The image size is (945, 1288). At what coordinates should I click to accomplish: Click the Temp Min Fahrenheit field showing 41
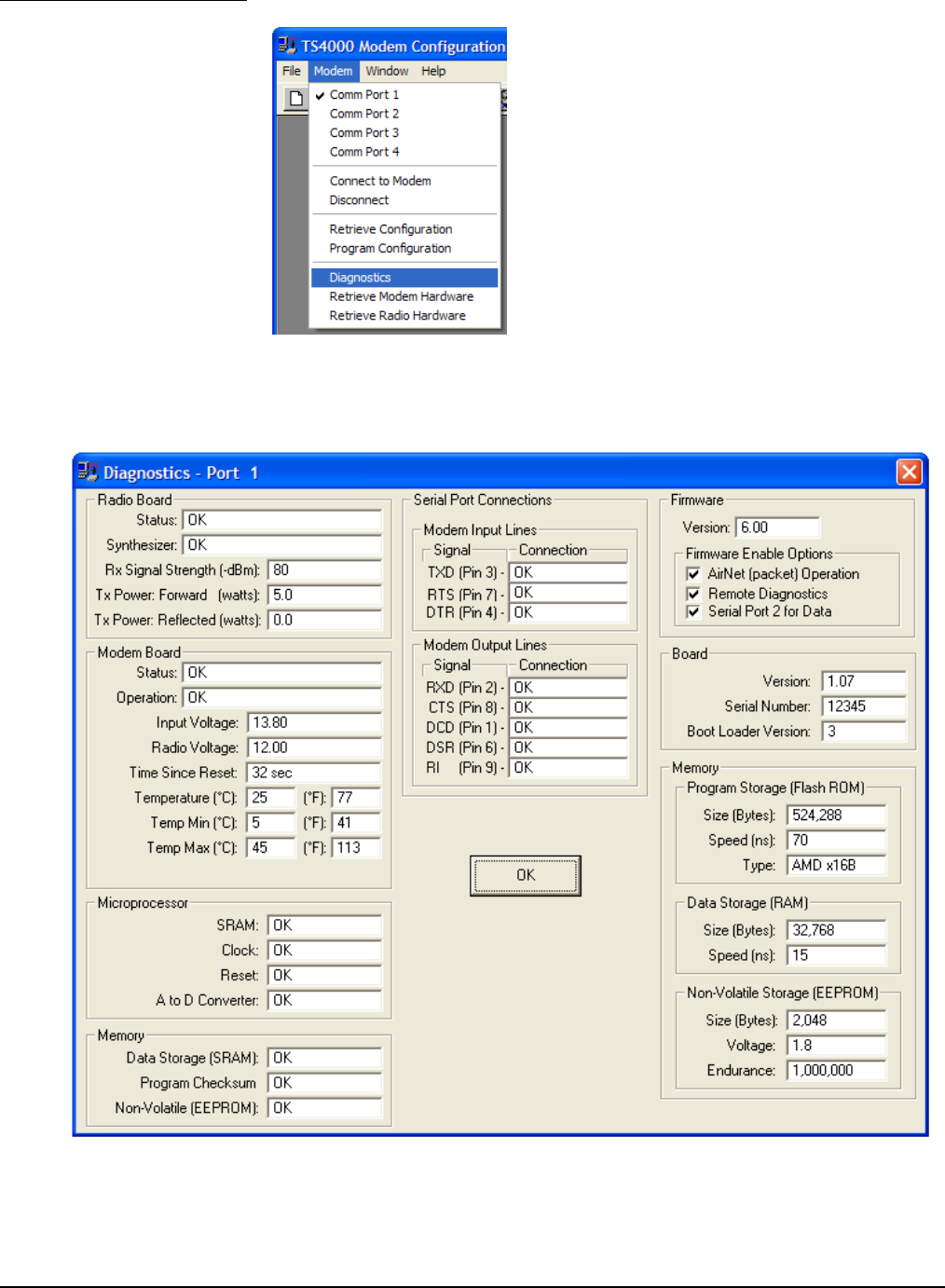[357, 824]
